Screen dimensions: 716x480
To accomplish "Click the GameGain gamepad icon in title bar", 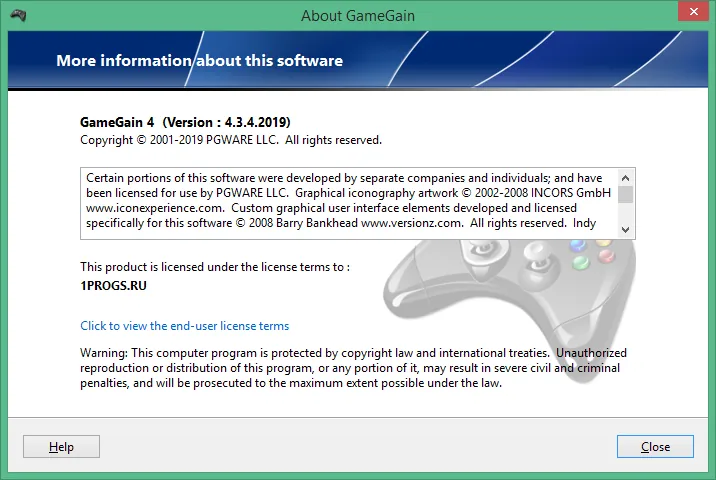I will 18,15.
